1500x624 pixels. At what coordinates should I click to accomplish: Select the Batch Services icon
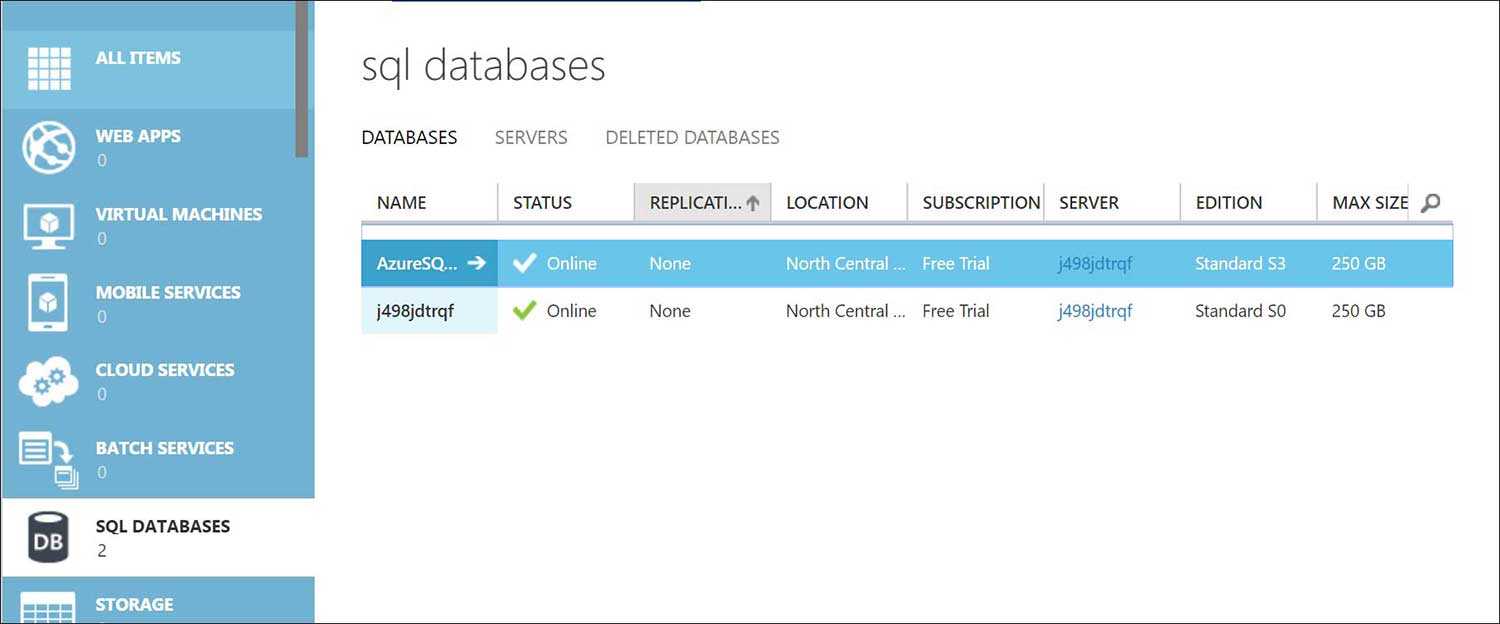coord(47,460)
